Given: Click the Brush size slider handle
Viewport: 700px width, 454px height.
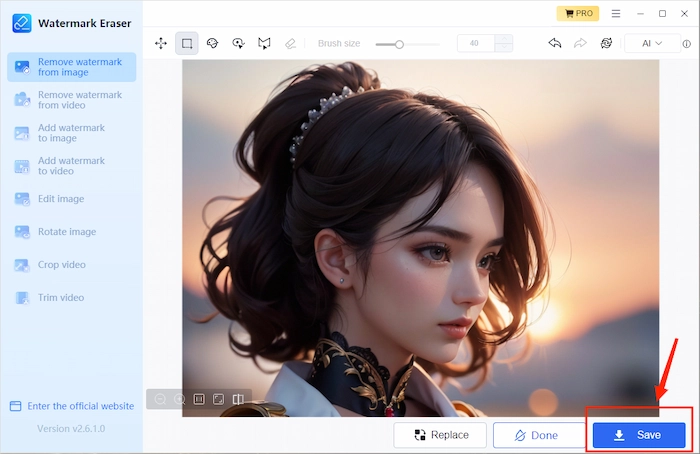Looking at the screenshot, I should (399, 44).
